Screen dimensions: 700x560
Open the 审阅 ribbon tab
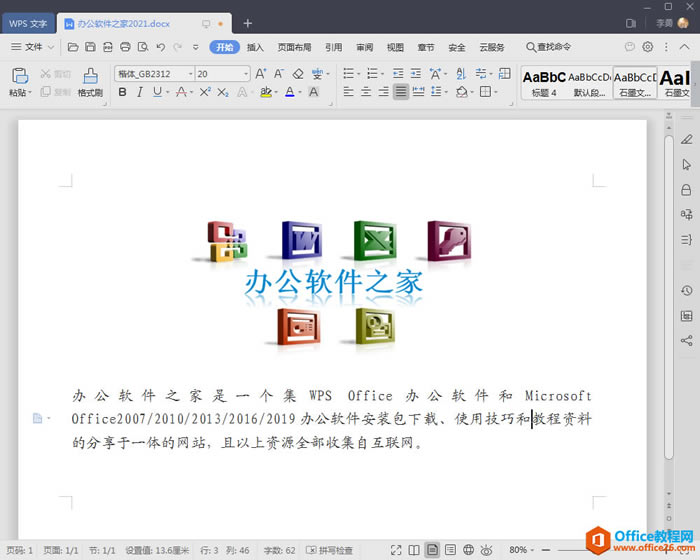pos(365,47)
